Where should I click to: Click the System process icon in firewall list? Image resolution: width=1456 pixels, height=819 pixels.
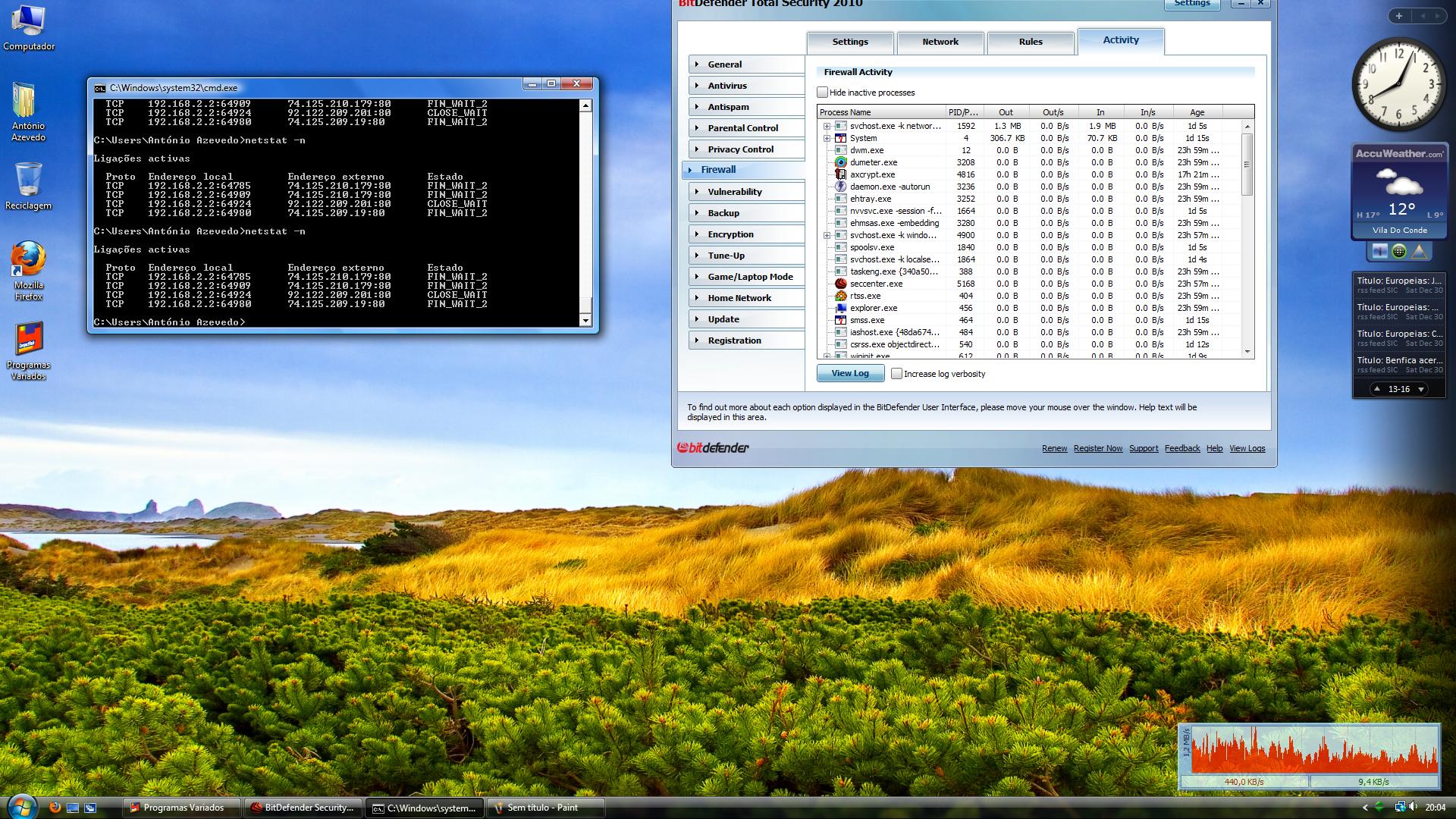[840, 138]
